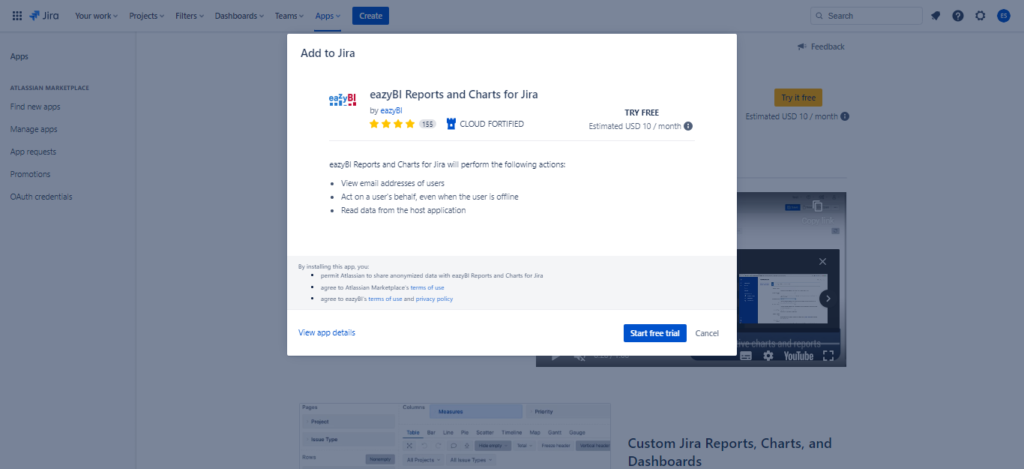Open YouTube video settings gear
1024x469 pixels.
[x=768, y=356]
